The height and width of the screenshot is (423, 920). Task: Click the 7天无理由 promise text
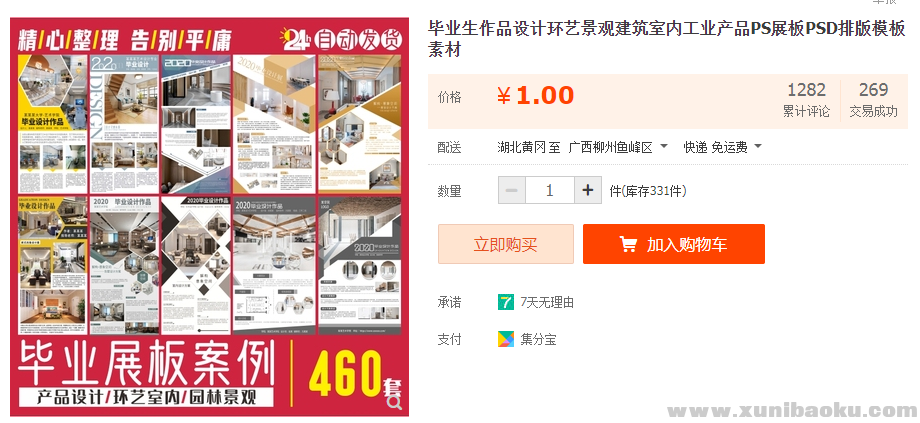point(547,303)
